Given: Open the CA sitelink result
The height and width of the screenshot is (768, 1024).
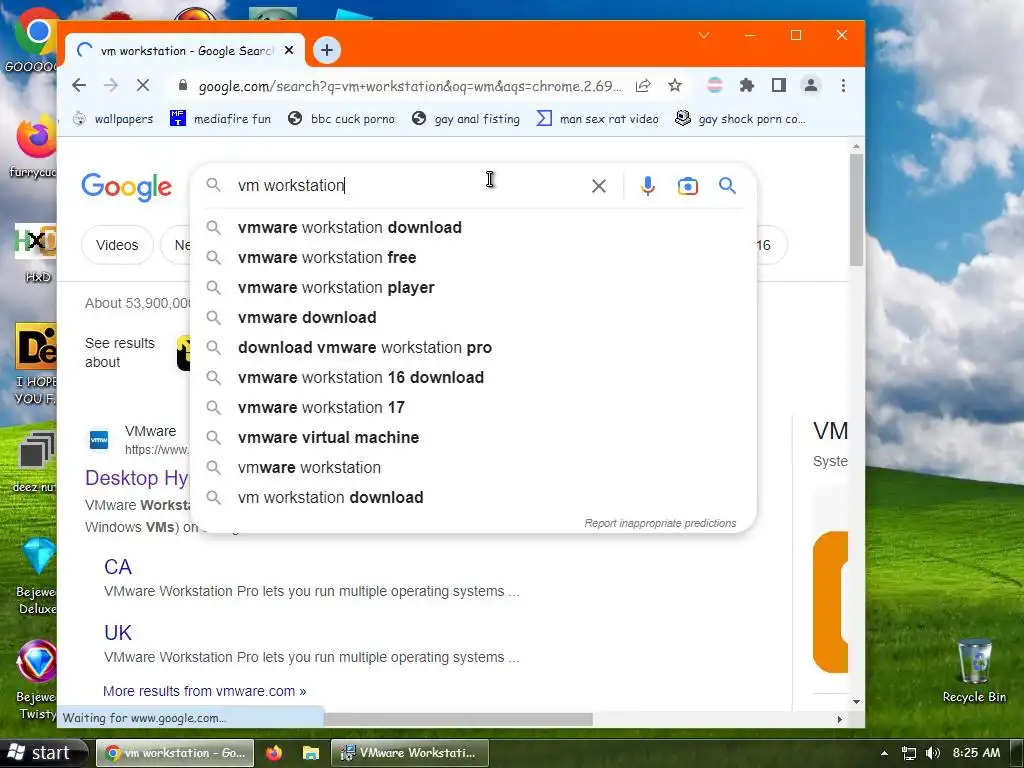Looking at the screenshot, I should [118, 567].
